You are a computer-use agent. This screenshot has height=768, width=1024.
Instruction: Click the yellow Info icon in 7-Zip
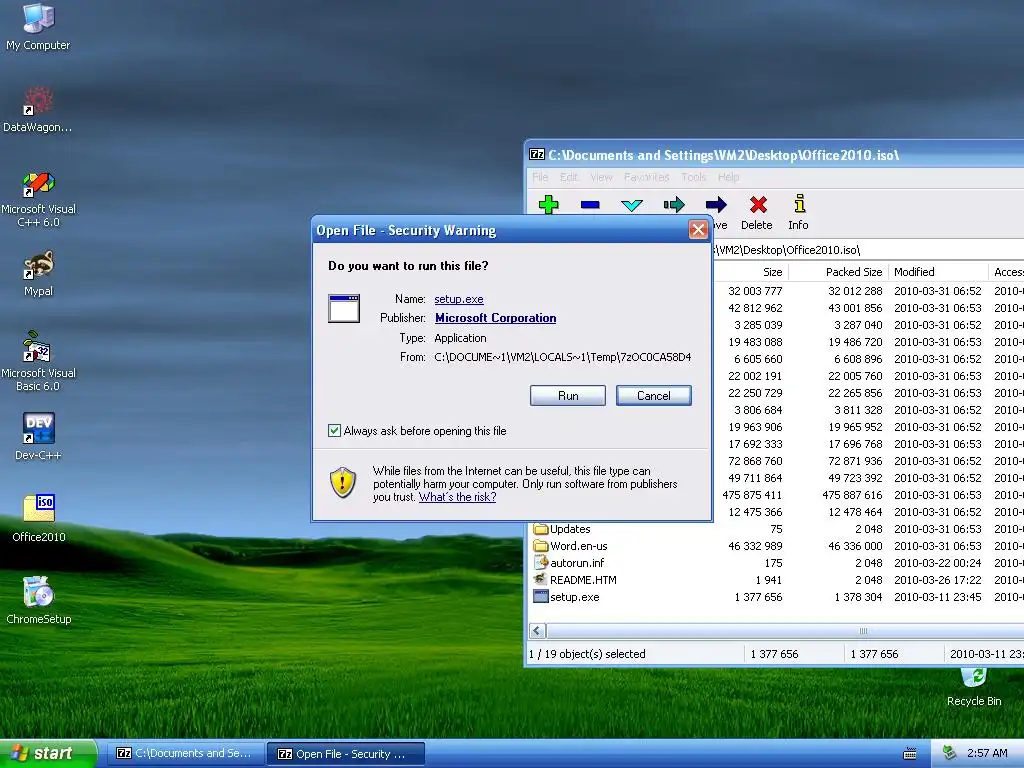click(799, 204)
